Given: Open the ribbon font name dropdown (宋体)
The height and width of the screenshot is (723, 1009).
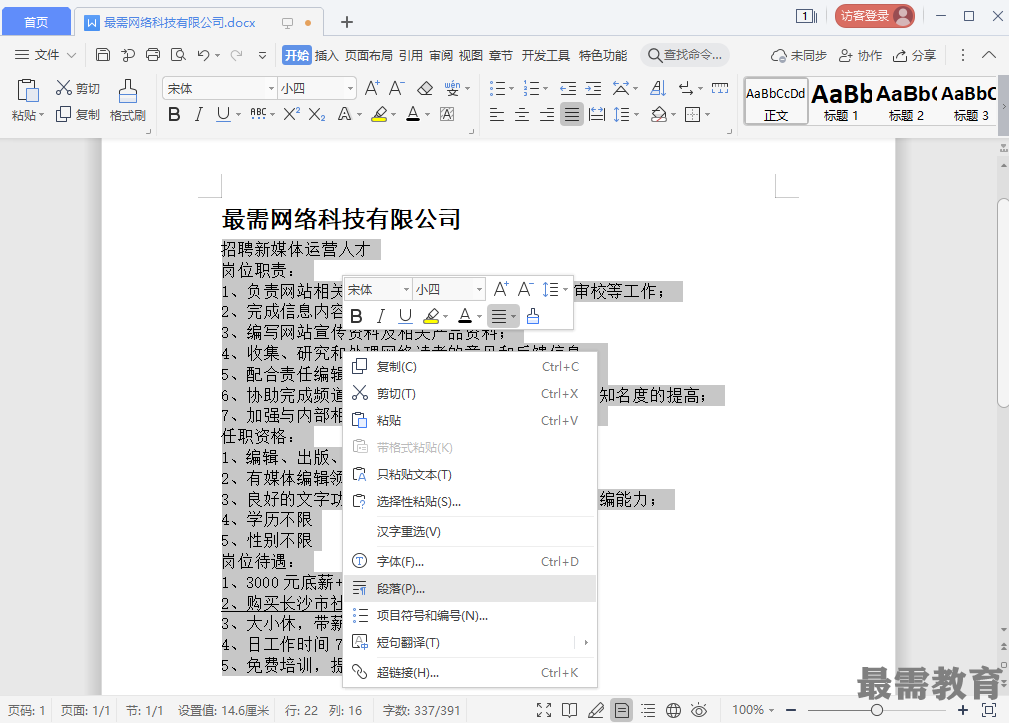Looking at the screenshot, I should point(271,88).
